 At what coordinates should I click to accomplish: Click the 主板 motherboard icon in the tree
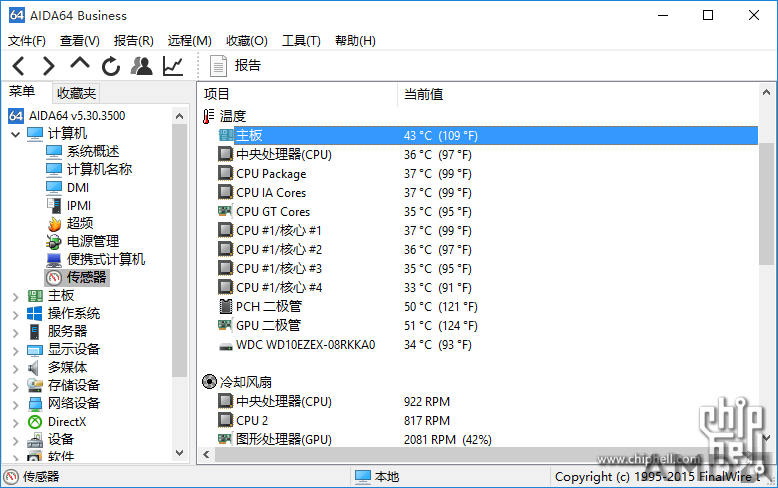(35, 296)
